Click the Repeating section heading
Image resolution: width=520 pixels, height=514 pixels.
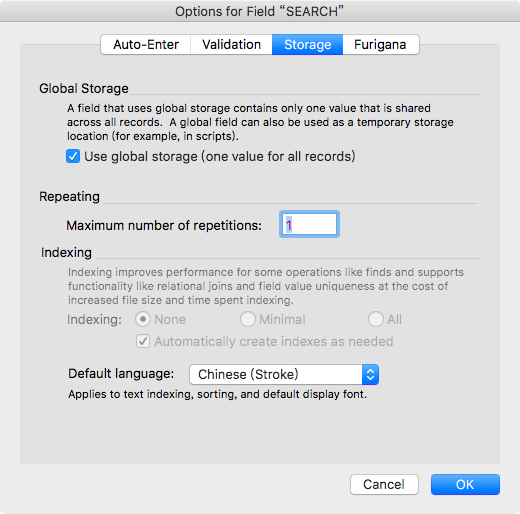(69, 197)
